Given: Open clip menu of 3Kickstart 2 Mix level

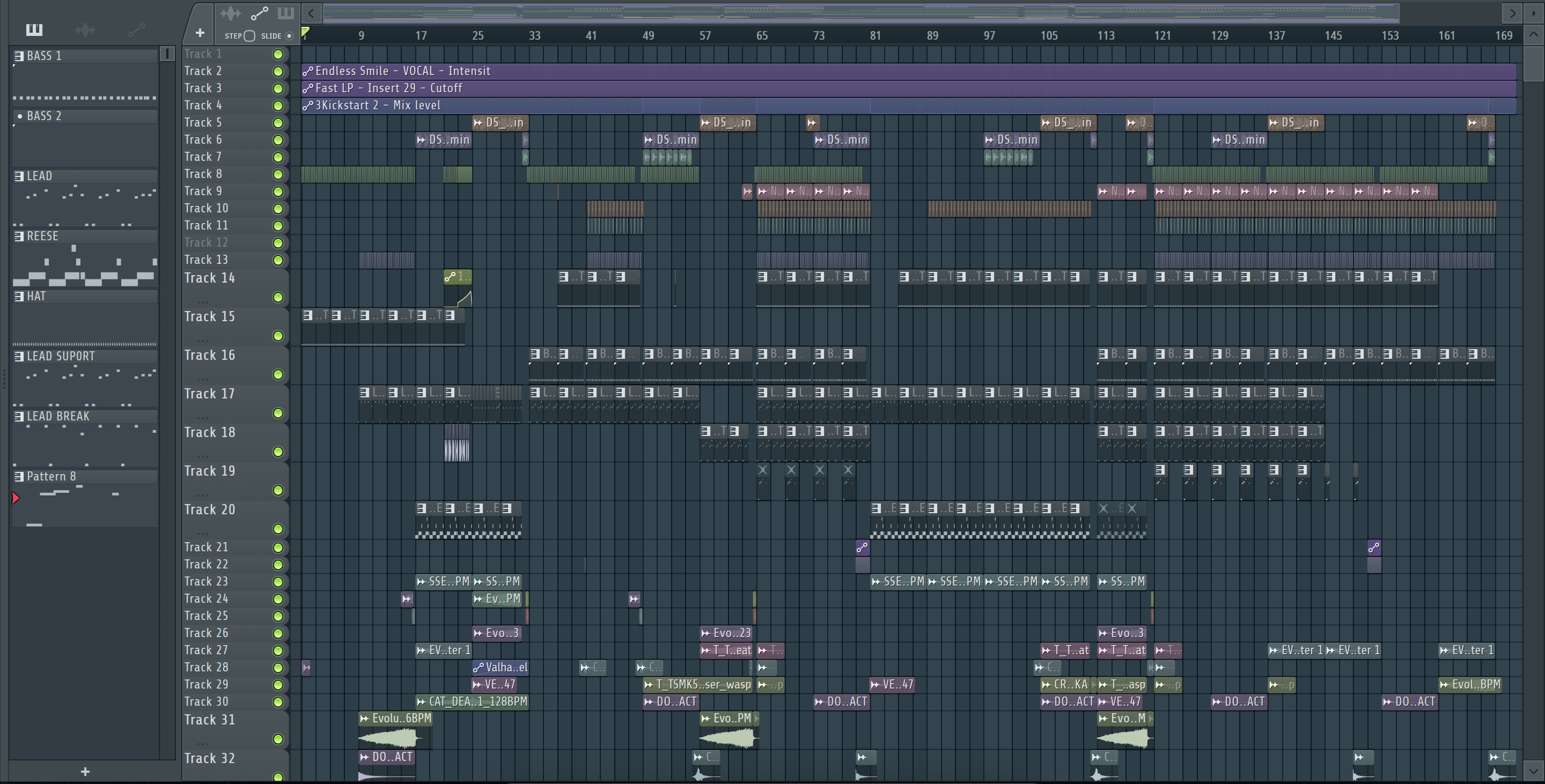Looking at the screenshot, I should 308,106.
